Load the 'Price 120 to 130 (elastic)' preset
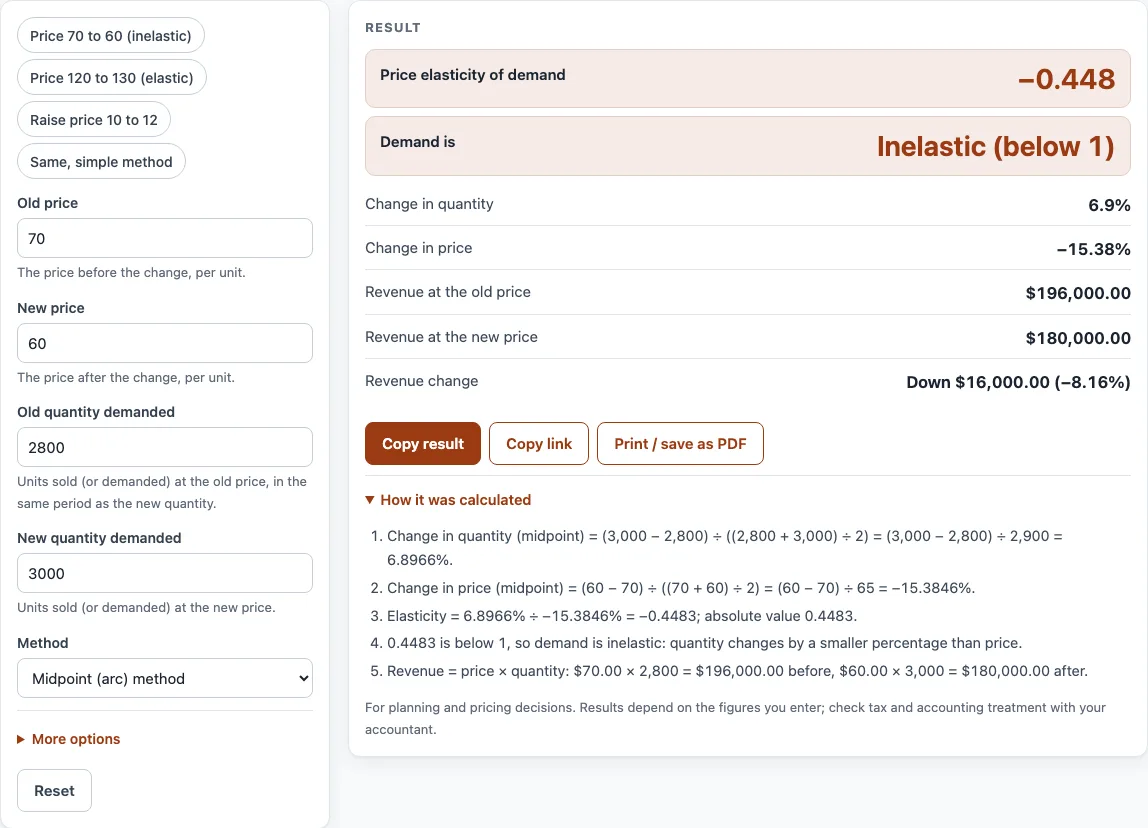 [111, 78]
